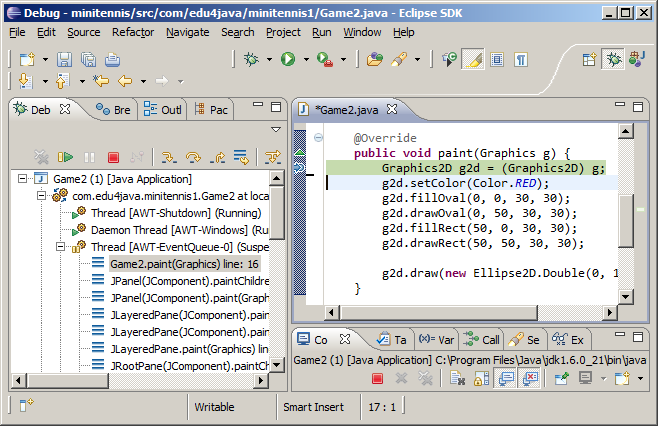Toggle Mark Occurrences highlighter icon

click(473, 60)
